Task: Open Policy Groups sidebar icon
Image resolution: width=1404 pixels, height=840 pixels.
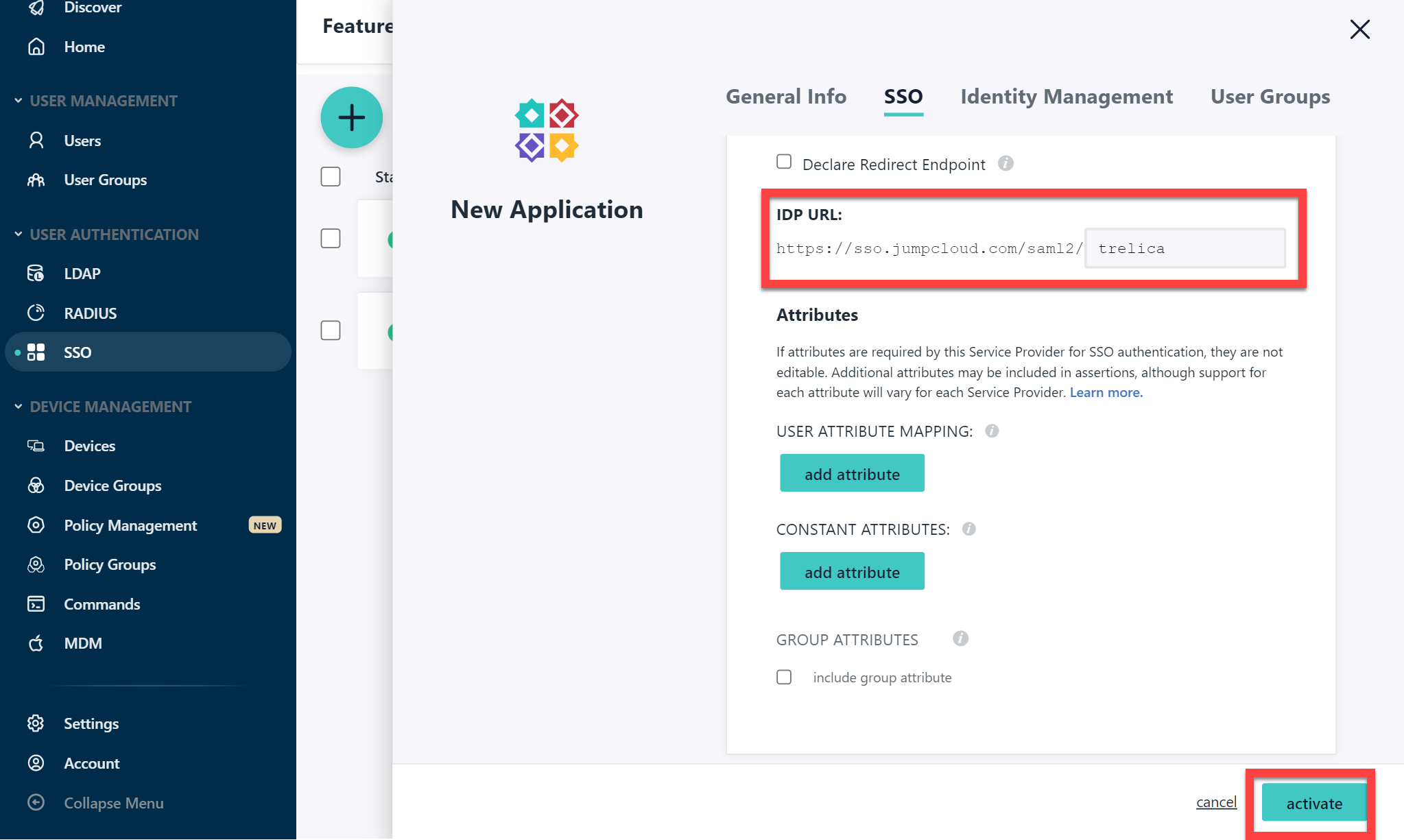Action: coord(36,564)
